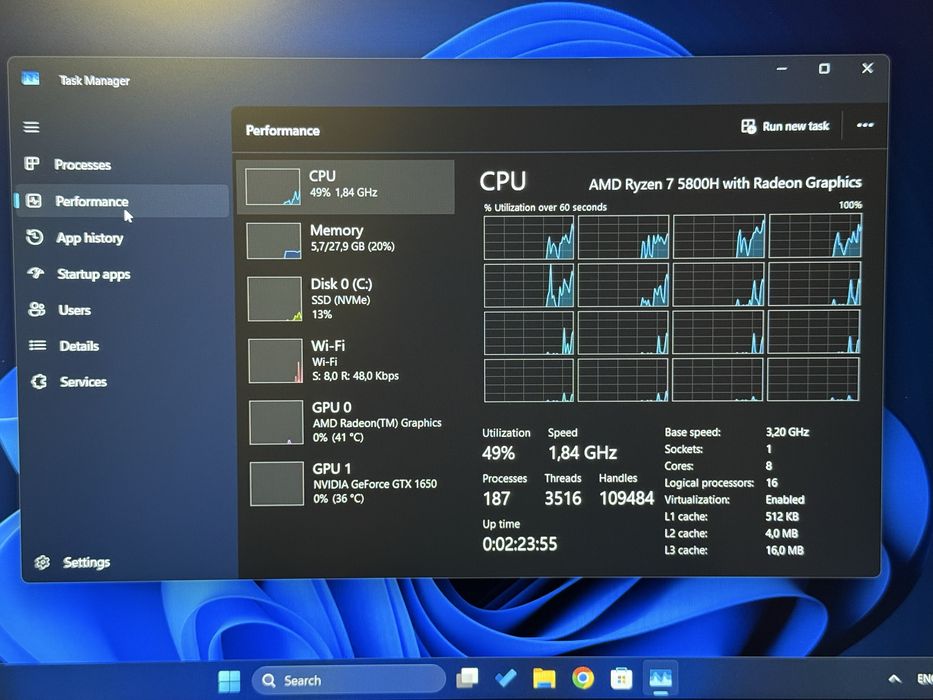Open Task View from the taskbar
The height and width of the screenshot is (700, 933).
(x=467, y=678)
